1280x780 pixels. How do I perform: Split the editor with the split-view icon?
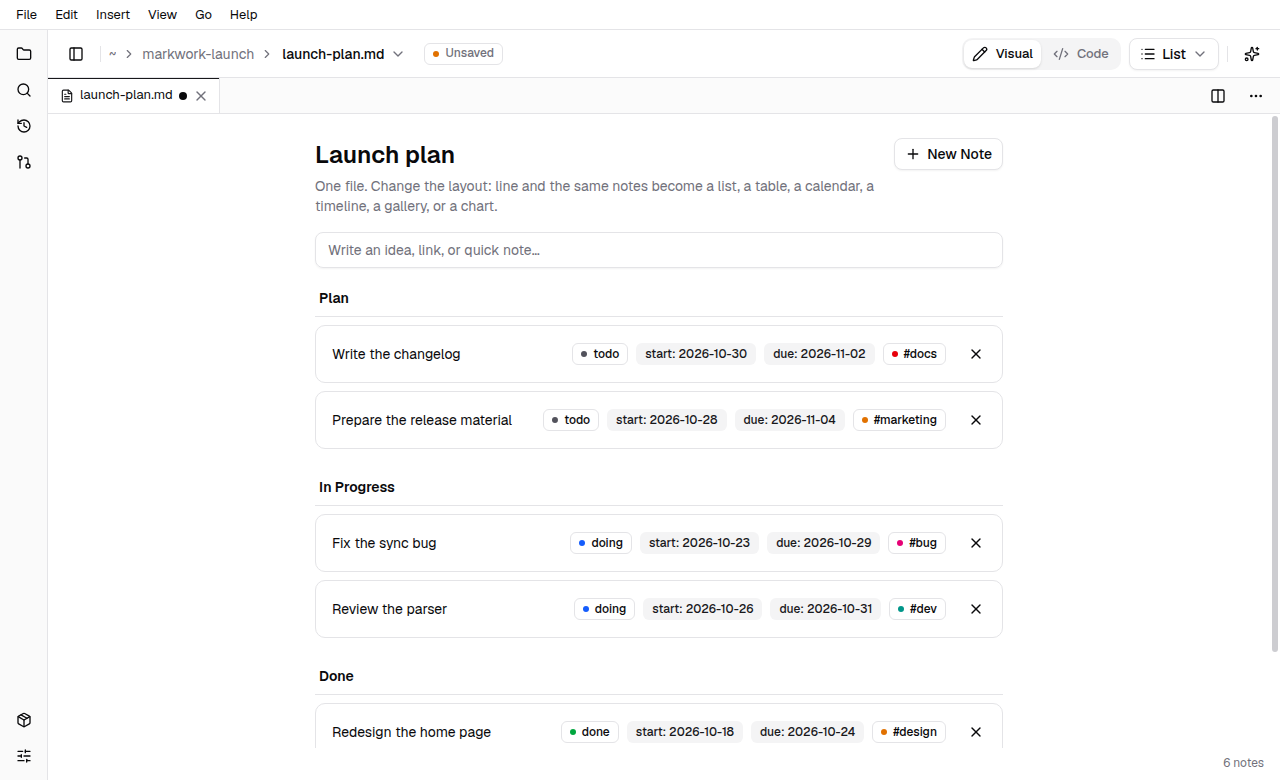[1218, 96]
